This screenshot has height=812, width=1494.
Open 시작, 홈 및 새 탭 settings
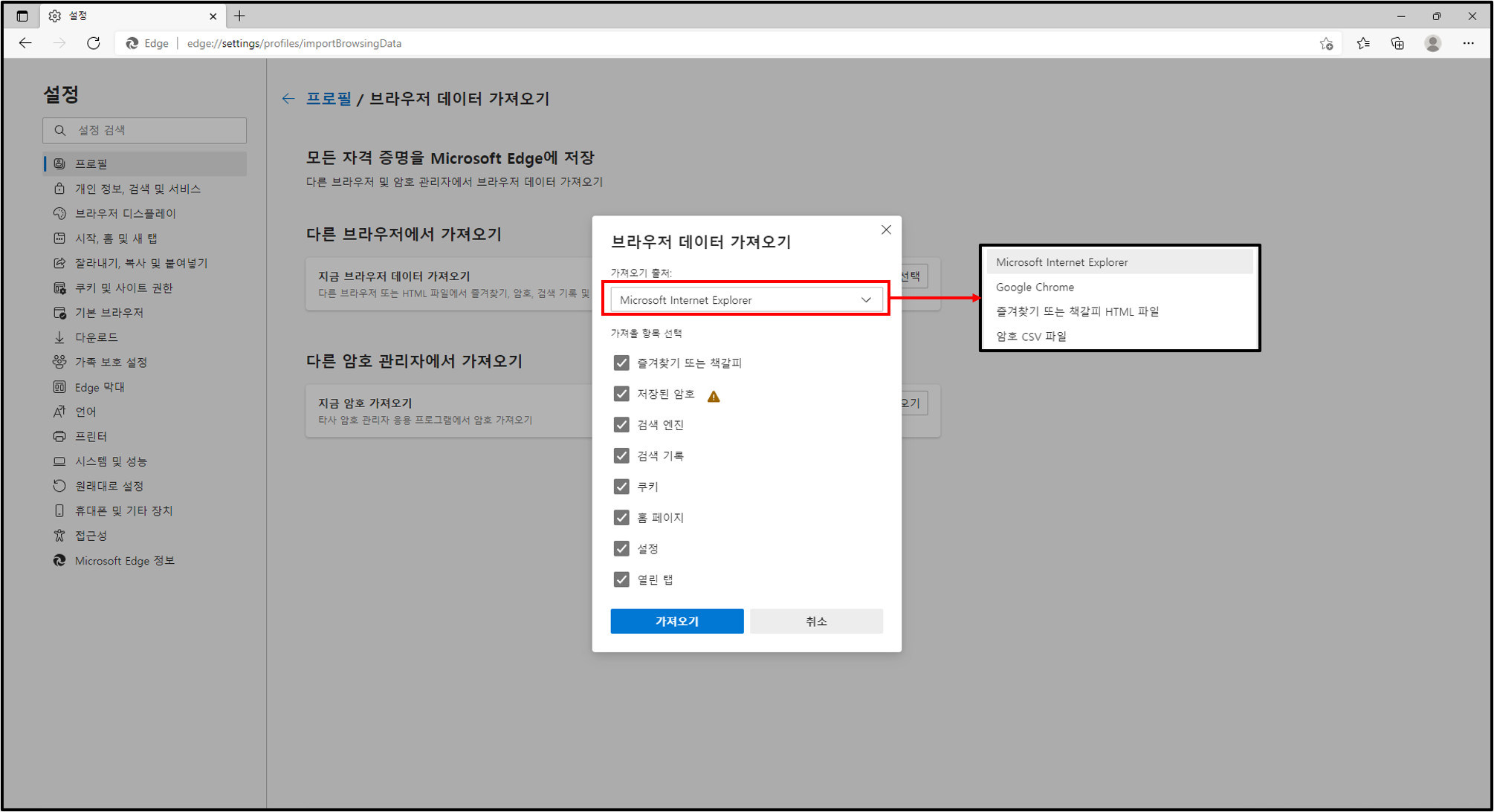145,238
